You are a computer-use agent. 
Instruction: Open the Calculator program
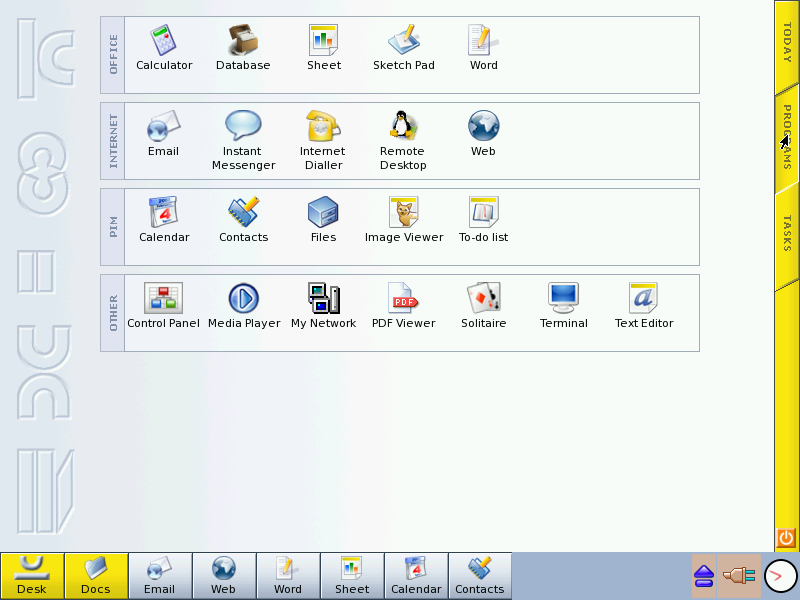pos(164,47)
